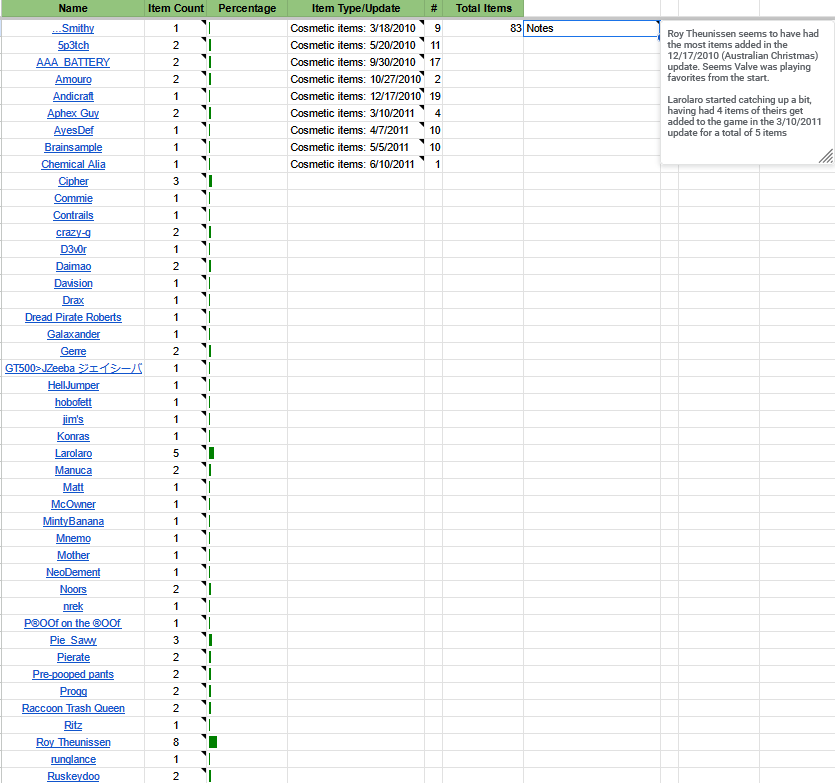Select the Name column header
Screen dimensions: 835x783
[x=73, y=9]
